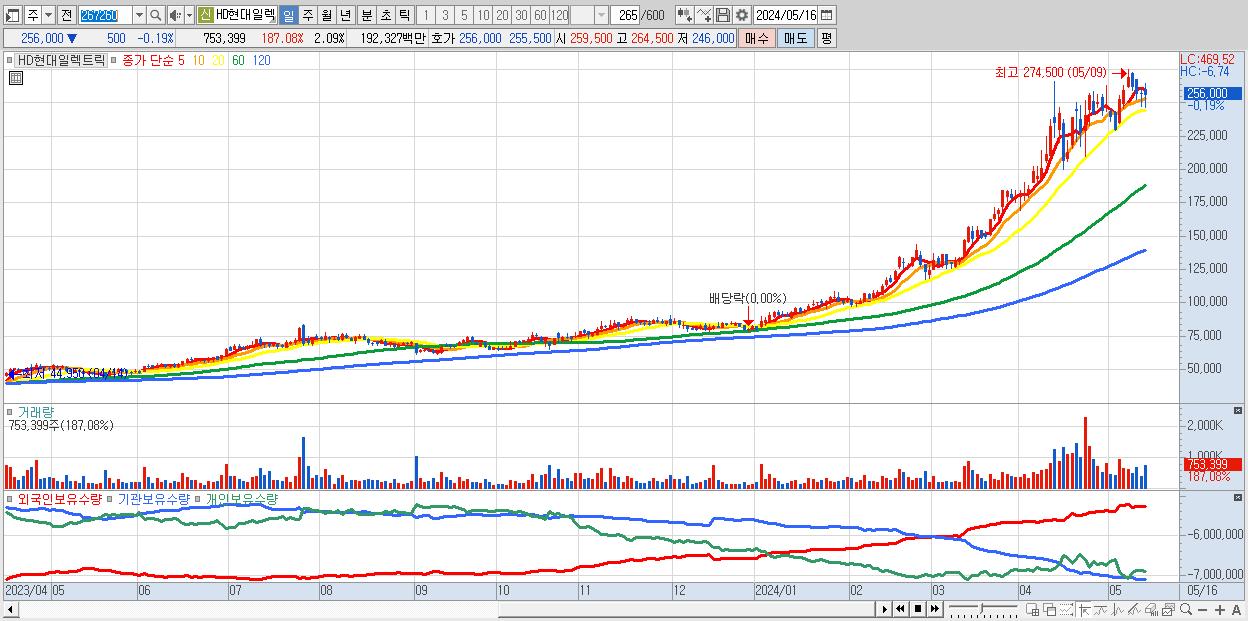Click the 매수 buy button
Image resolution: width=1248 pixels, height=621 pixels.
coord(756,38)
